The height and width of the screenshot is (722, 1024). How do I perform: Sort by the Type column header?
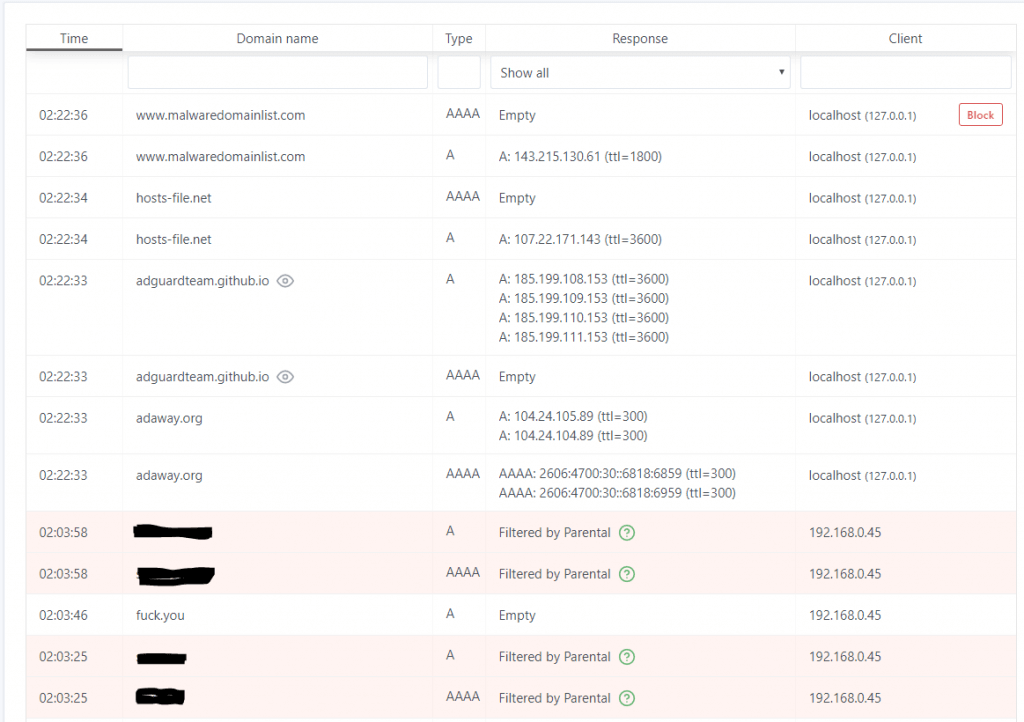(458, 39)
